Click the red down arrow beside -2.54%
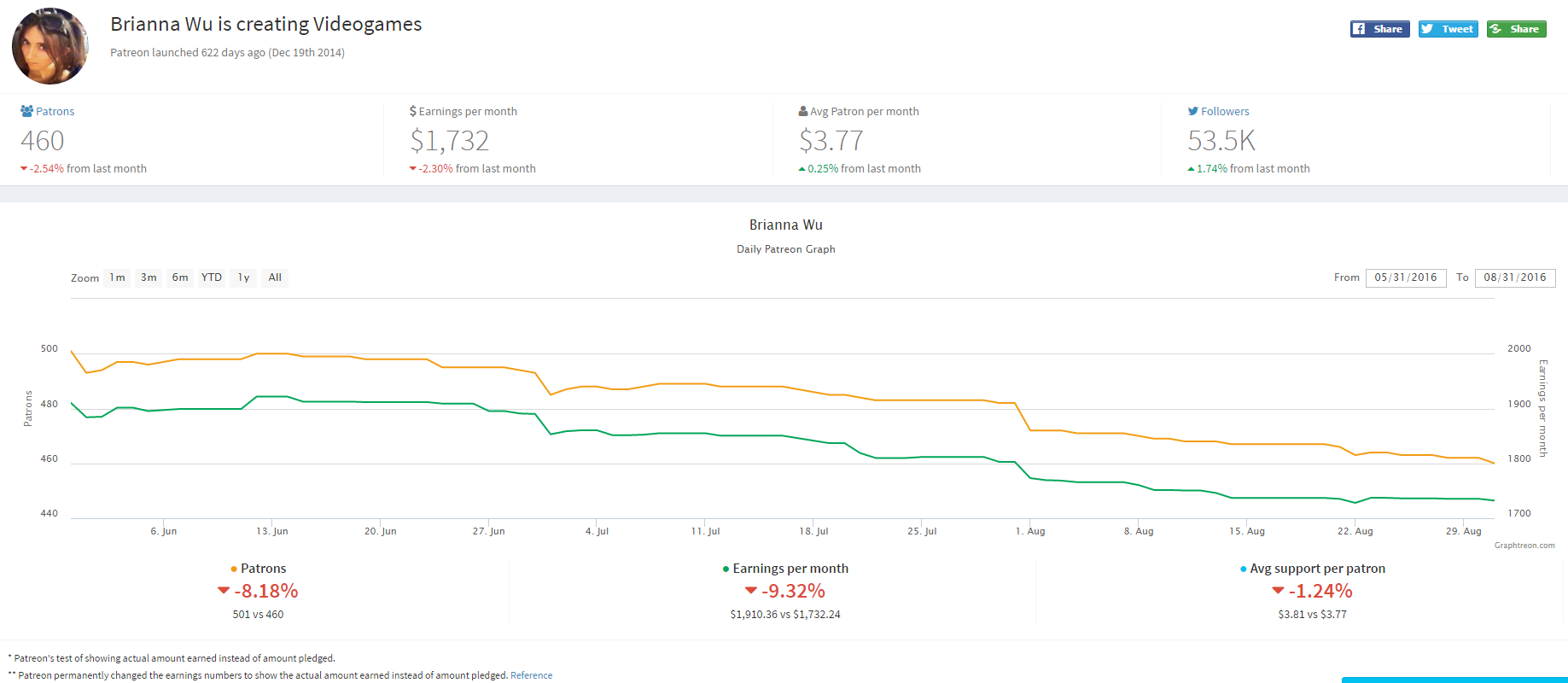 [x=24, y=169]
